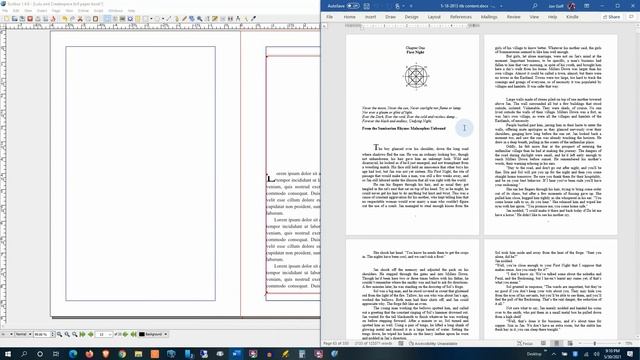The height and width of the screenshot is (360, 640).
Task: Switch to Print Layout view in Word
Action: 556,343
